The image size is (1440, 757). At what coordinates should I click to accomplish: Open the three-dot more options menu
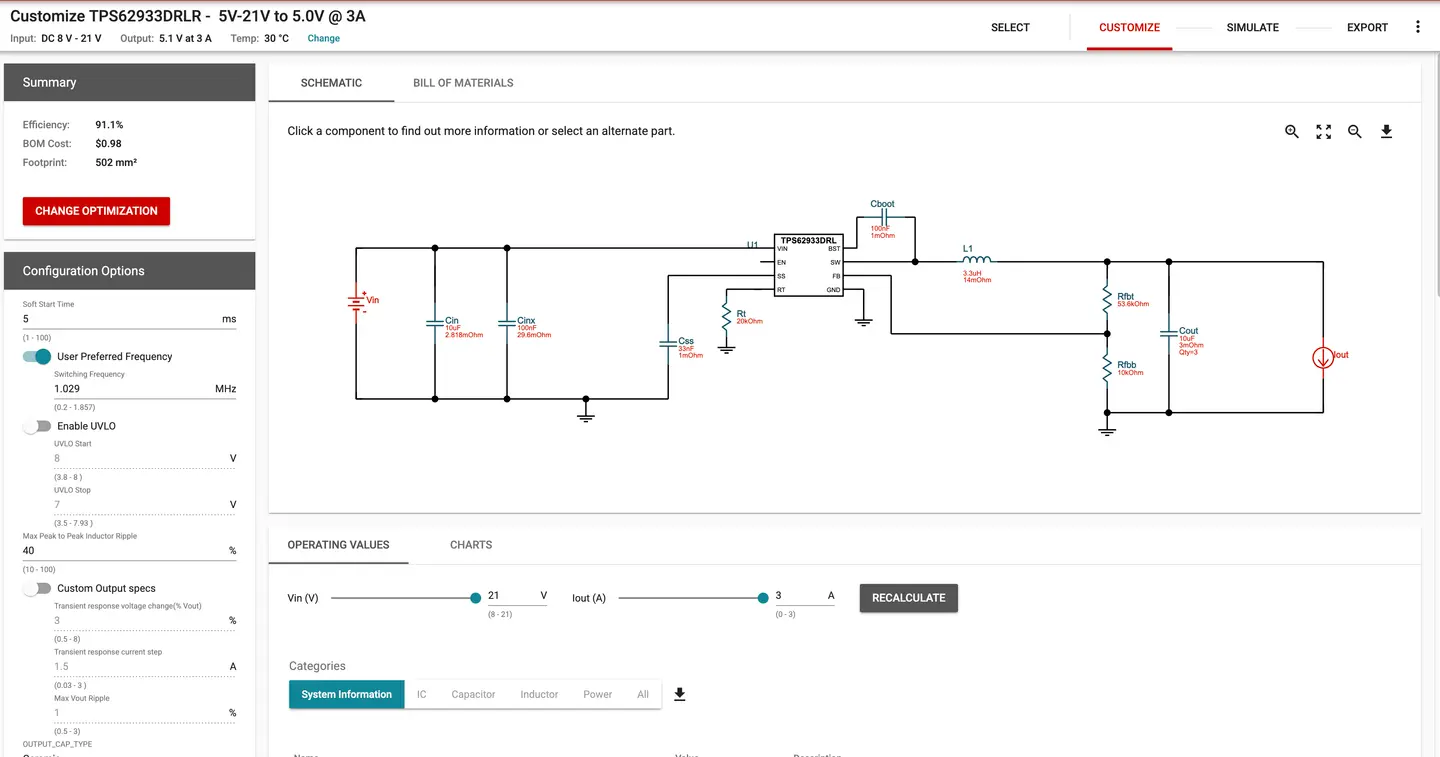1417,27
